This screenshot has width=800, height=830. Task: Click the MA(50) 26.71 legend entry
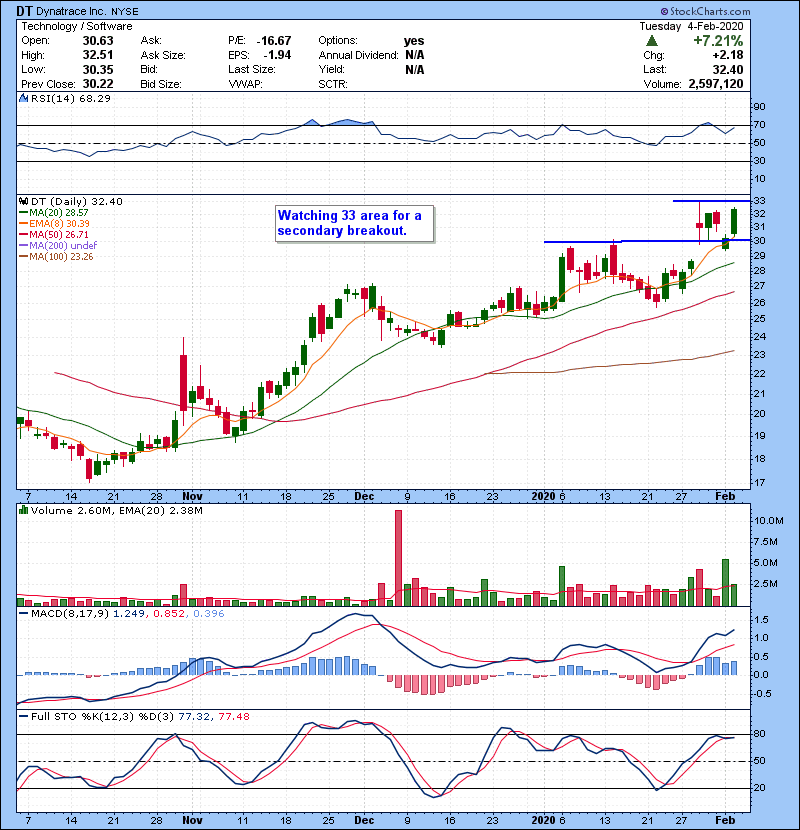[54, 234]
